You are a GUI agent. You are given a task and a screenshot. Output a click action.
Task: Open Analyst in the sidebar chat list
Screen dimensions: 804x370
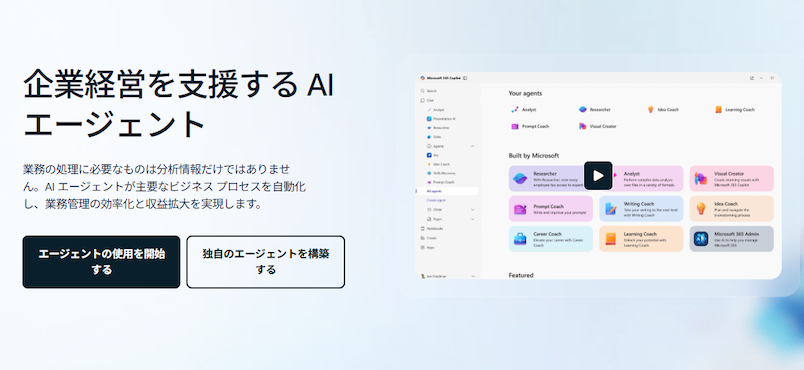(435, 110)
